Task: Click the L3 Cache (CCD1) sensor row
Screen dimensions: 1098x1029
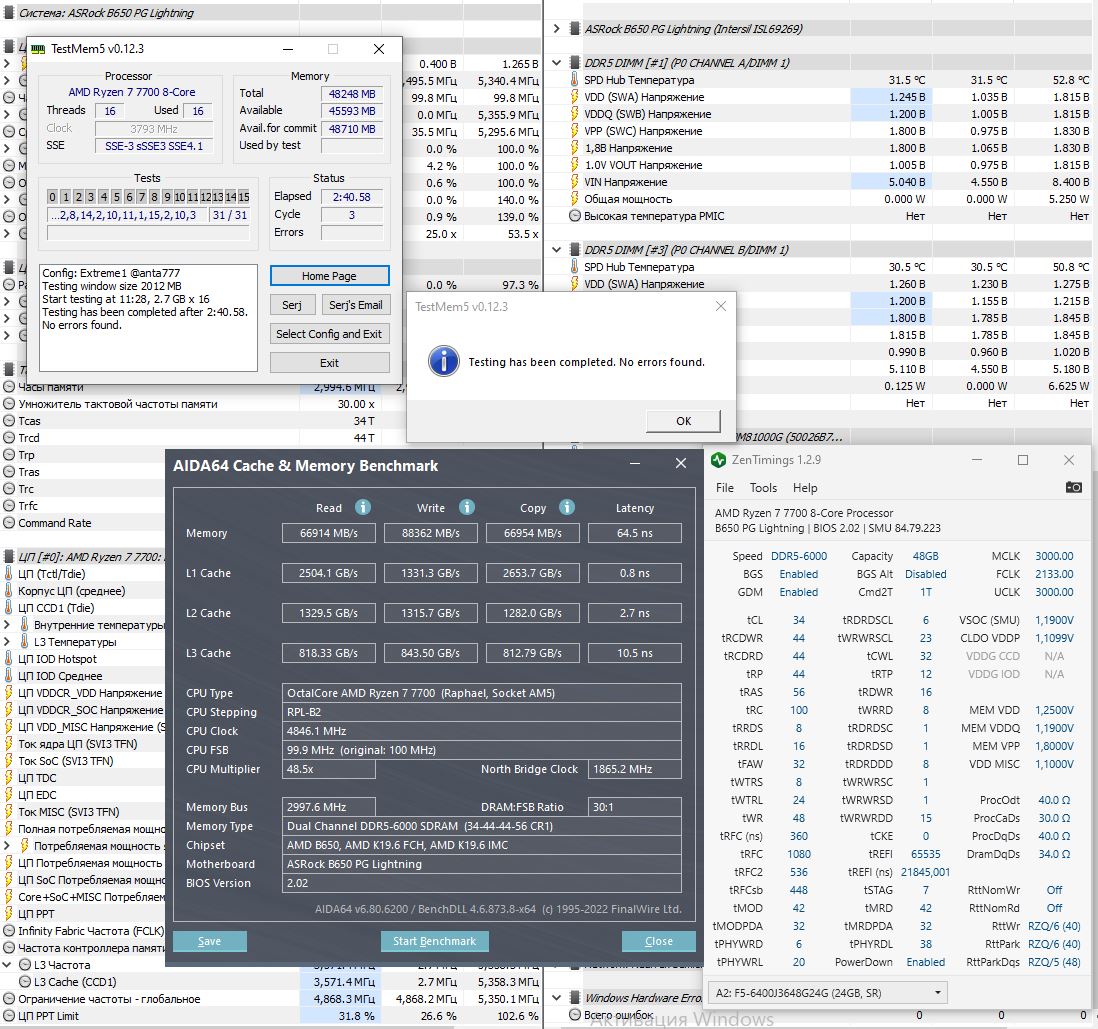Action: pos(269,982)
